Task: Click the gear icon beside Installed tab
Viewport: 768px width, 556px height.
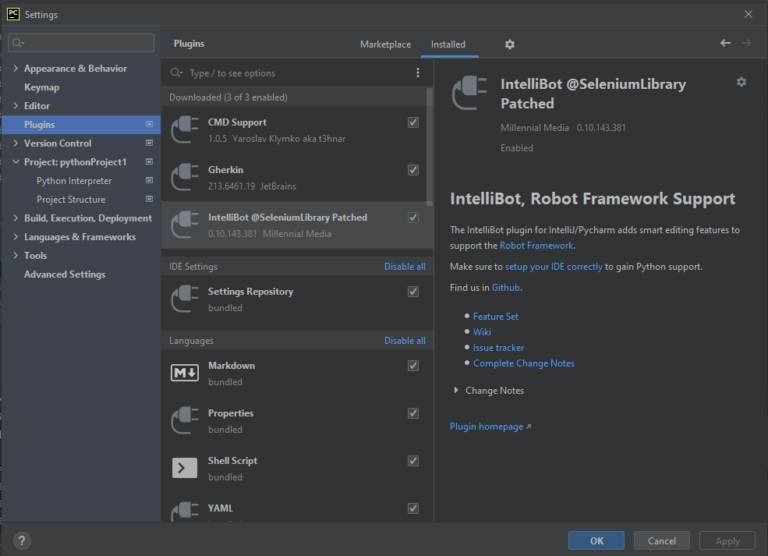Action: tap(509, 44)
